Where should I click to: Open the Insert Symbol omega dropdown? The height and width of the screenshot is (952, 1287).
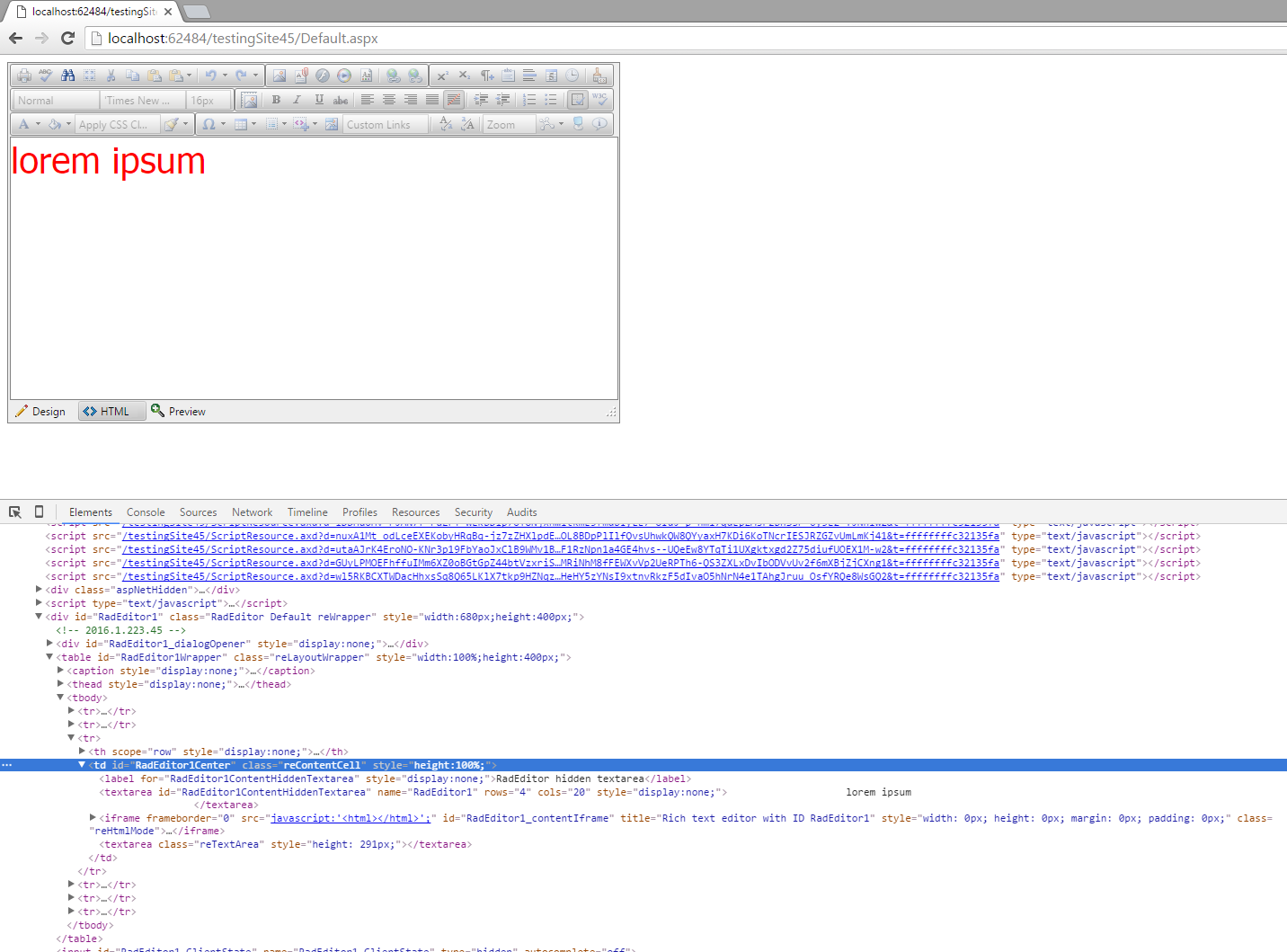pyautogui.click(x=214, y=124)
